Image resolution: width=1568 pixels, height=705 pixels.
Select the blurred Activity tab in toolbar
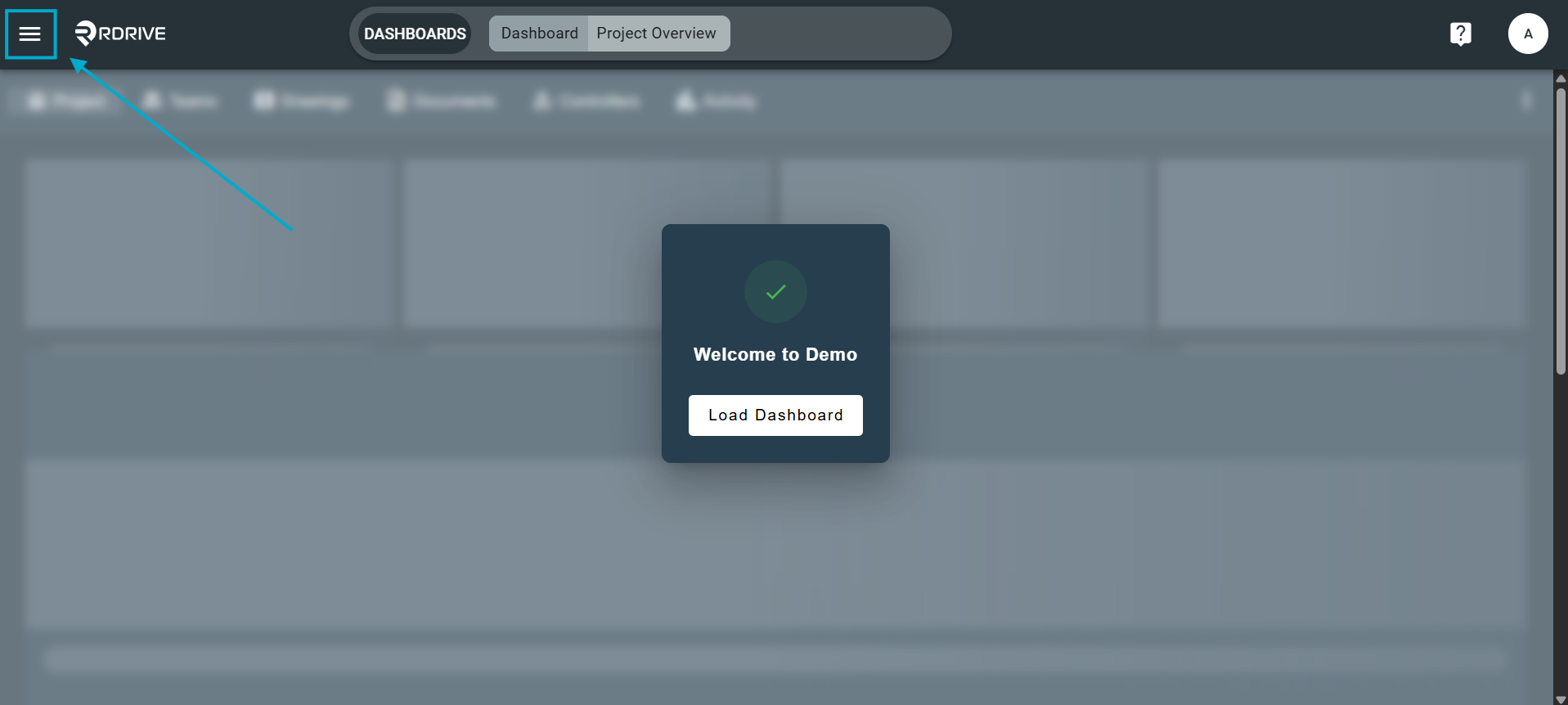tap(716, 101)
